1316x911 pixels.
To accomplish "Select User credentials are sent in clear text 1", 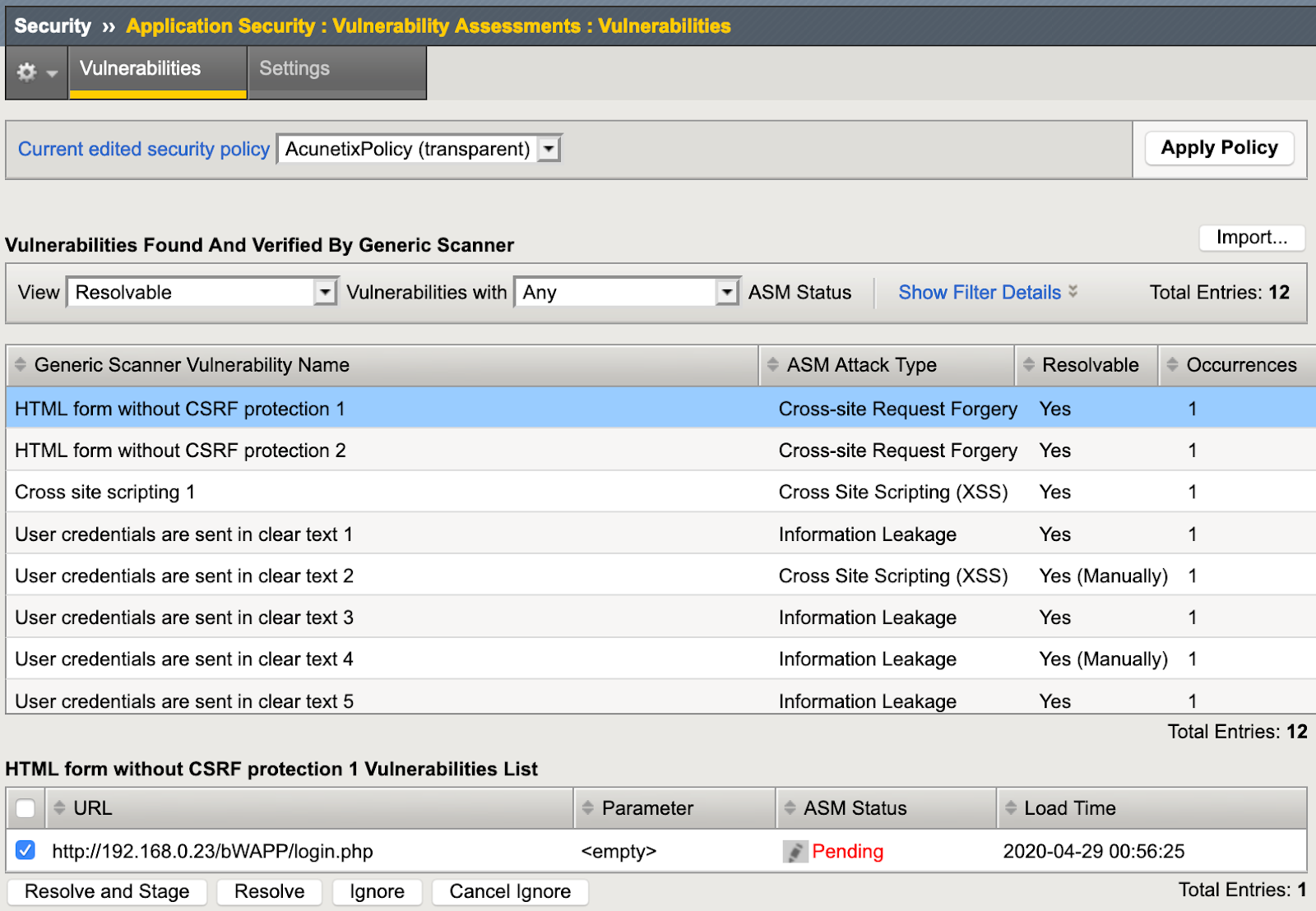I will click(660, 534).
